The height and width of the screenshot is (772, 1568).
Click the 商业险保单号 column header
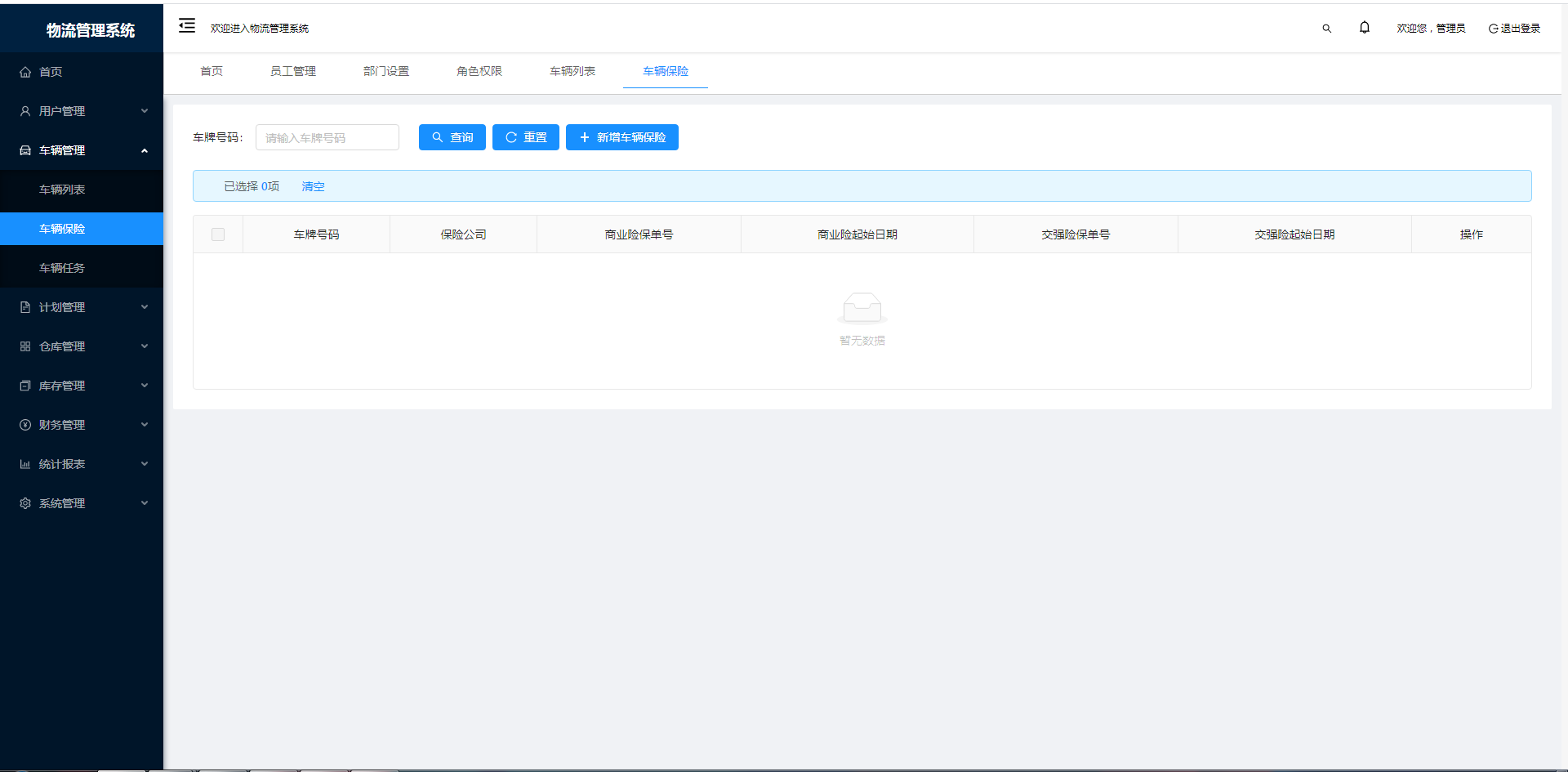tap(639, 234)
